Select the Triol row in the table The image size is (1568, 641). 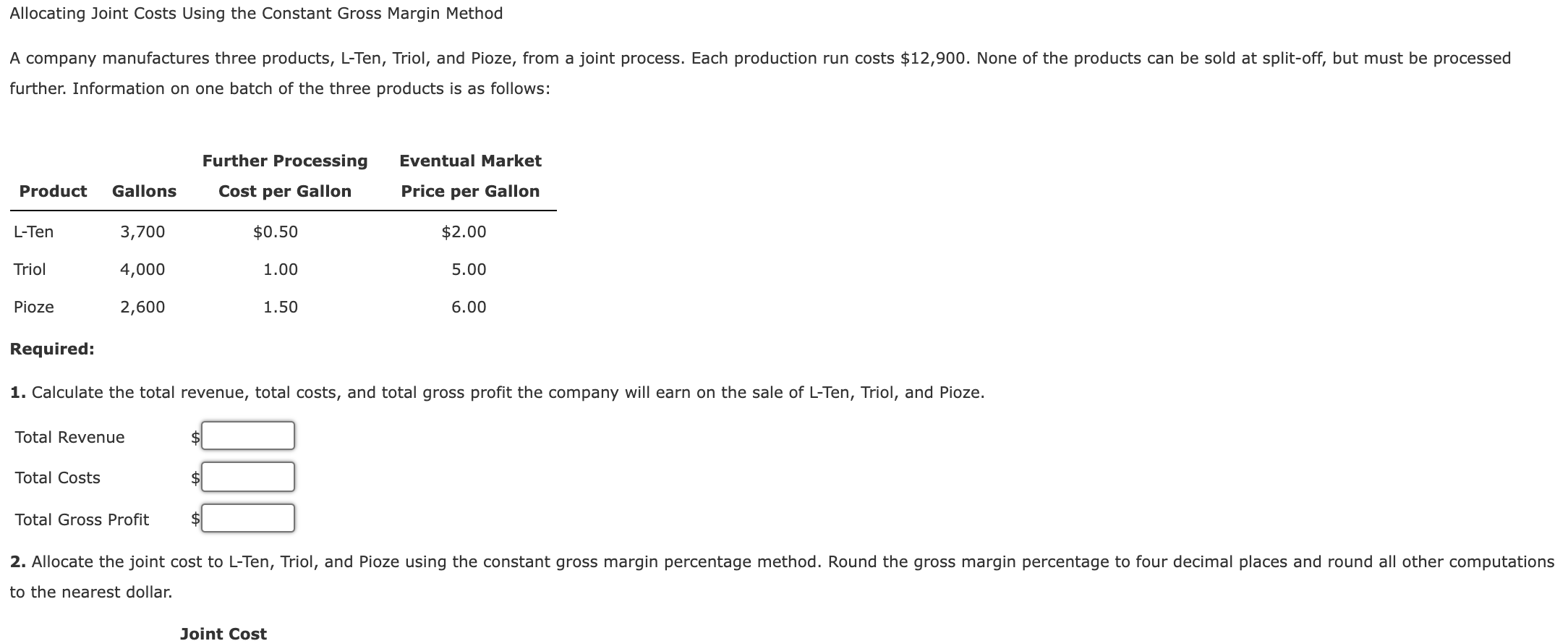pyautogui.click(x=30, y=269)
